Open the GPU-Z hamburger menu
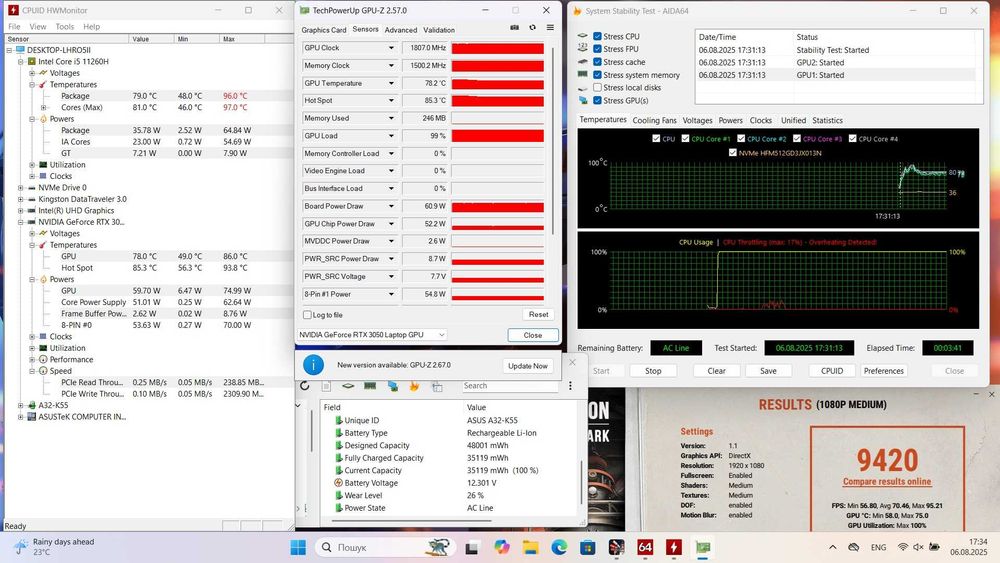Image resolution: width=1000 pixels, height=563 pixels. 550,28
